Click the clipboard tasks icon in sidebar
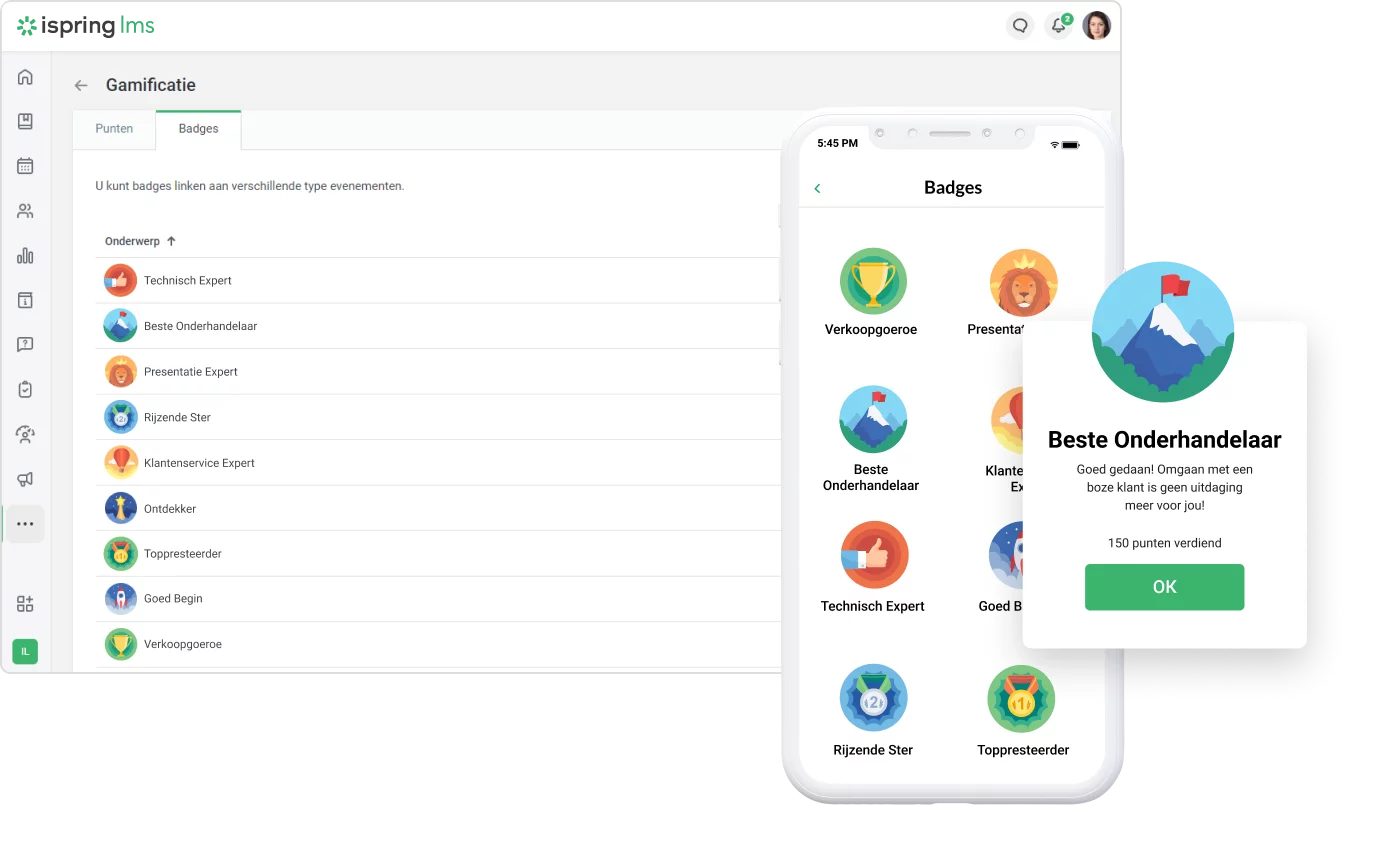This screenshot has height=852, width=1400. click(x=25, y=390)
